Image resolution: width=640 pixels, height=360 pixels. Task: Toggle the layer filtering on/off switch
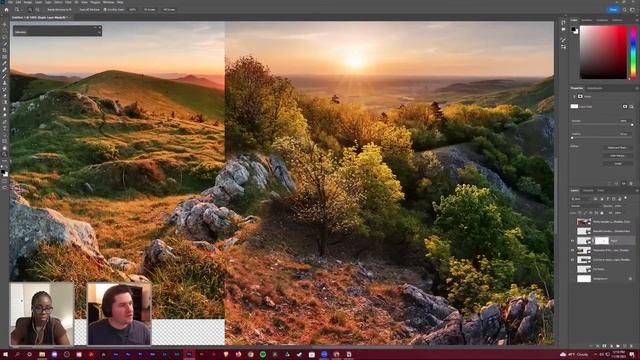[626, 198]
